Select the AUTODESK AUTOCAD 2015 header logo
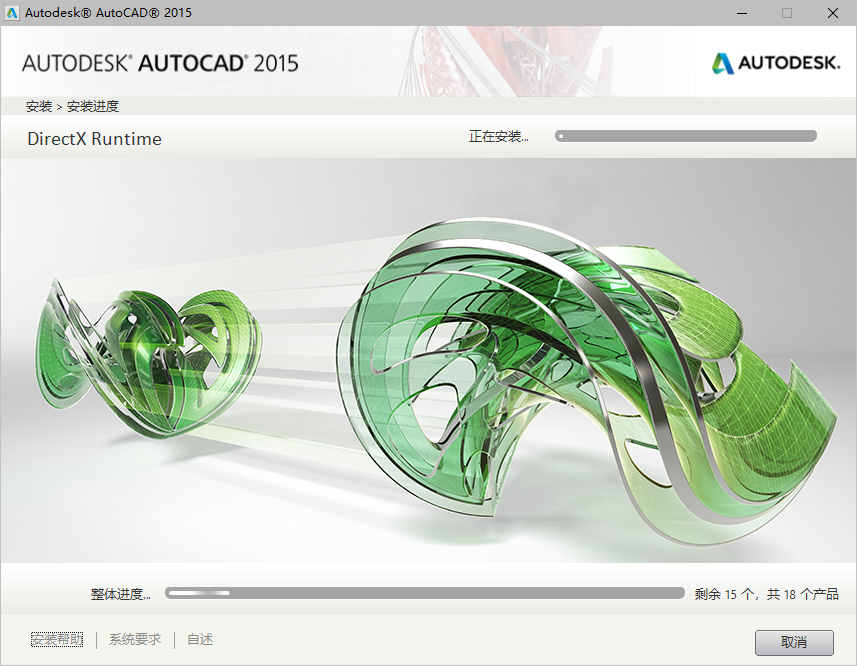The width and height of the screenshot is (857, 666). pyautogui.click(x=160, y=61)
